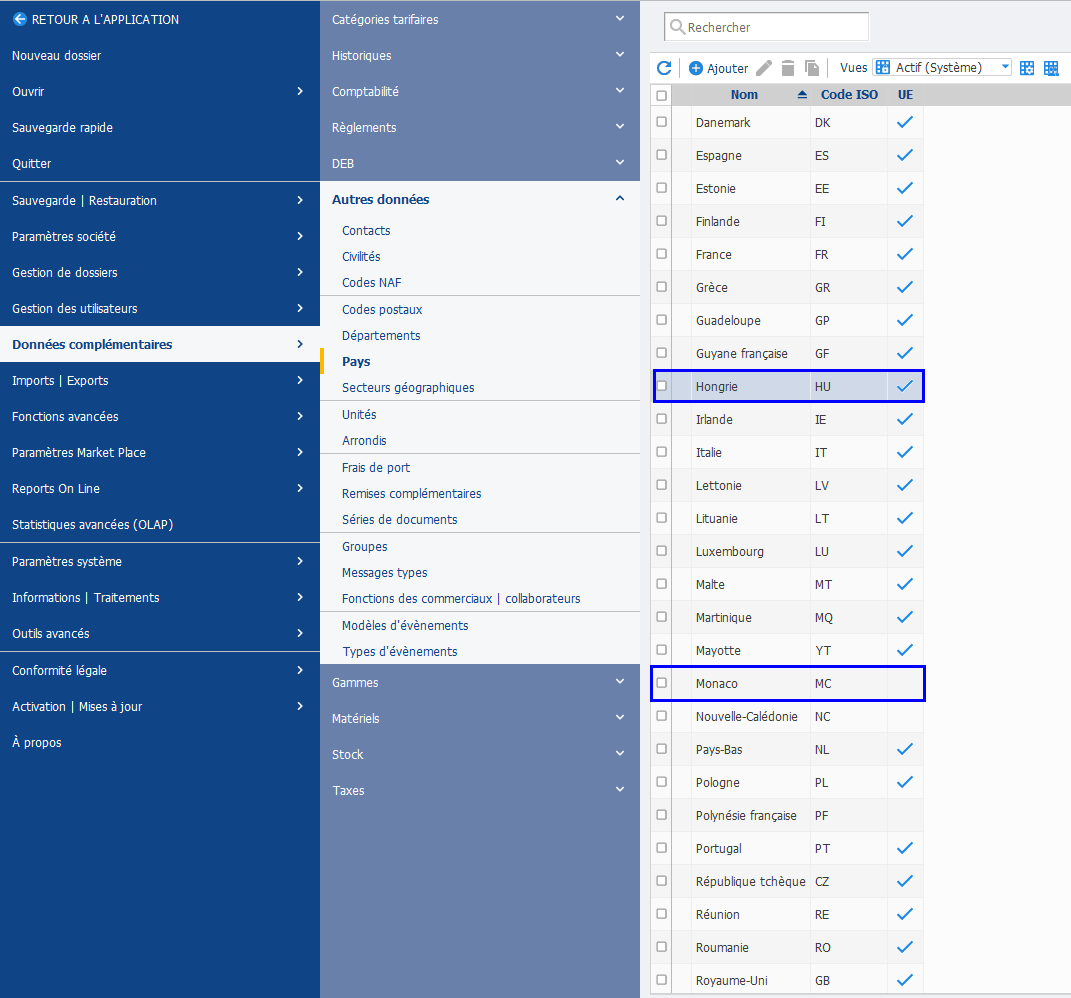Open Types d'évènements link
The width and height of the screenshot is (1071, 998).
coord(400,652)
